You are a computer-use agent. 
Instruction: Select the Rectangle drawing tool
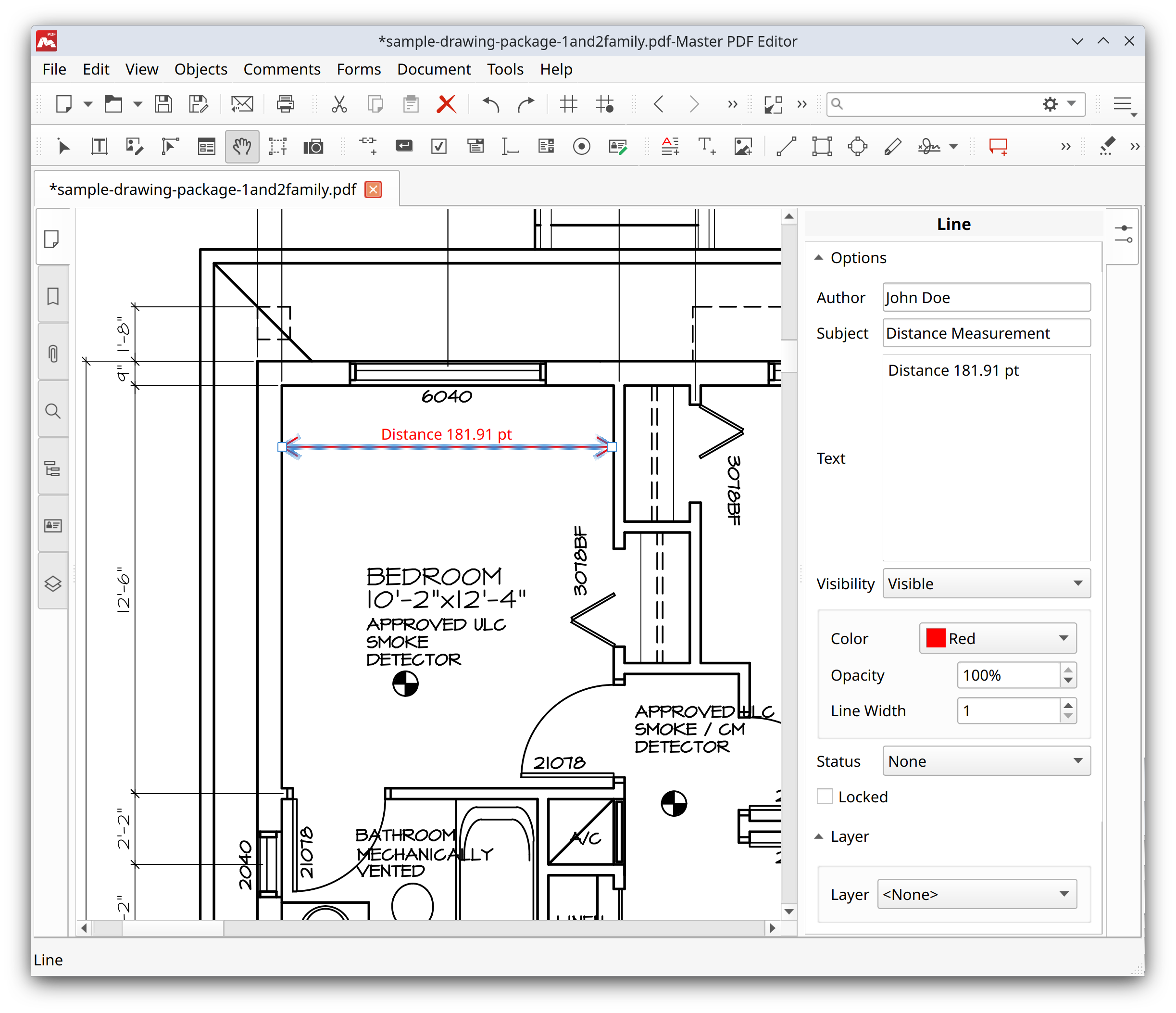[x=822, y=147]
